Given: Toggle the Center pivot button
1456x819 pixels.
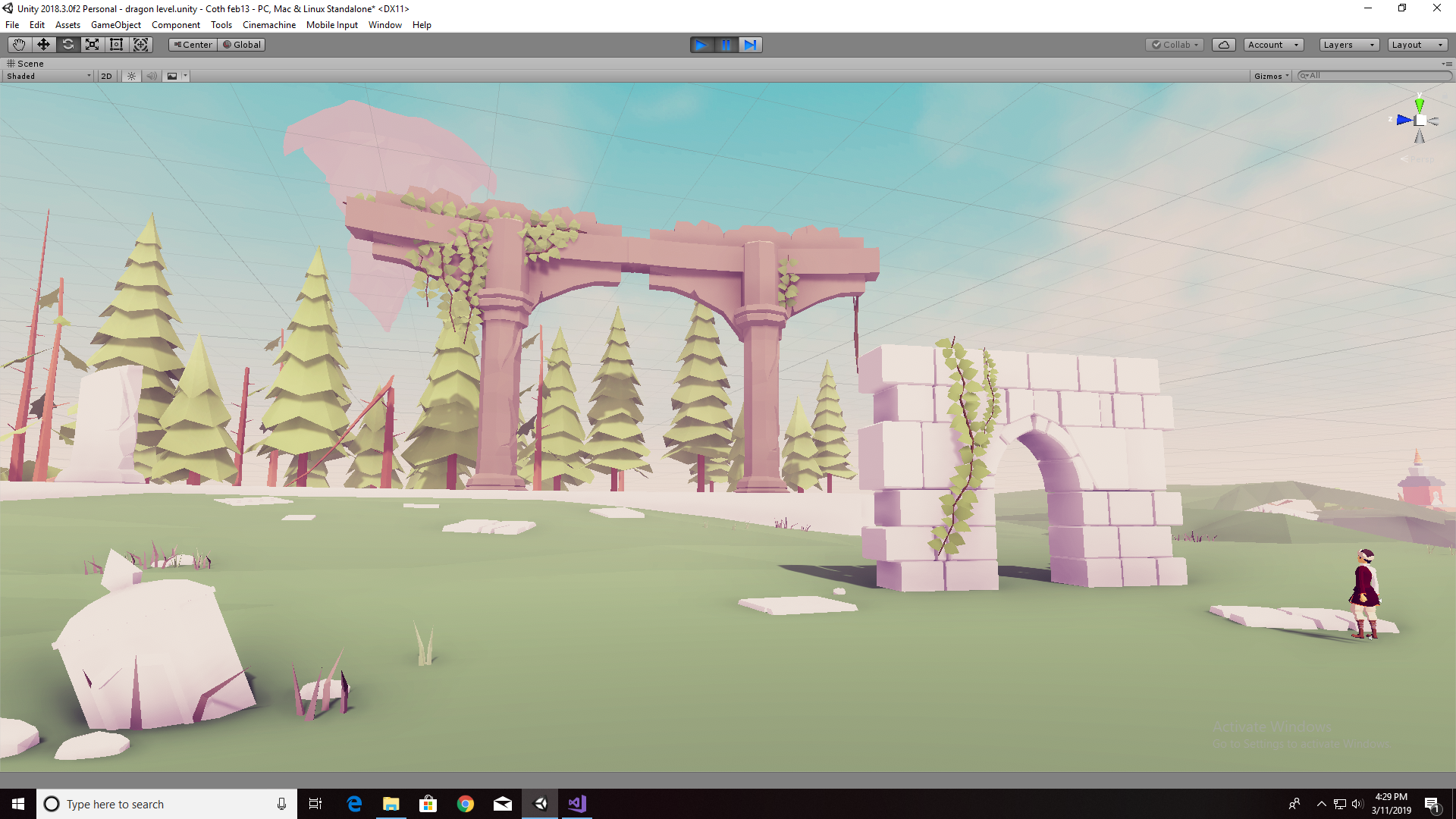Looking at the screenshot, I should click(193, 45).
